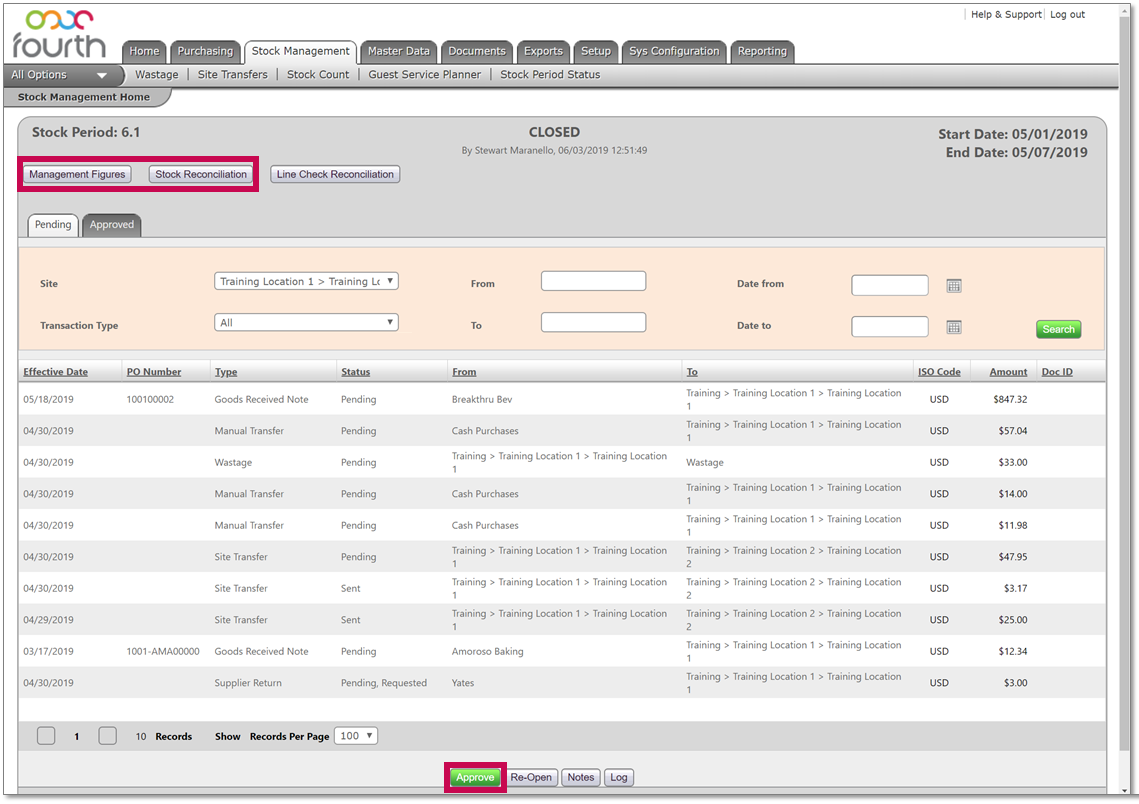Open Stock Period Status submenu item

(550, 75)
